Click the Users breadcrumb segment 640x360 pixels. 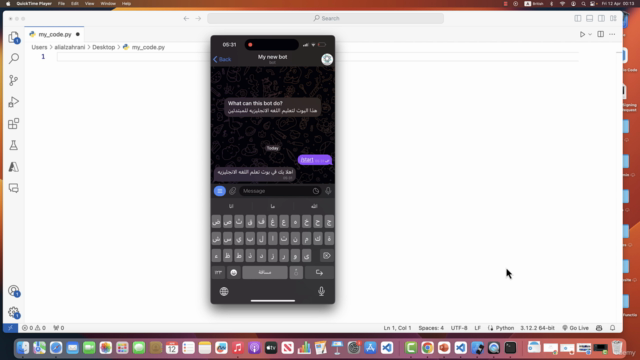point(39,47)
